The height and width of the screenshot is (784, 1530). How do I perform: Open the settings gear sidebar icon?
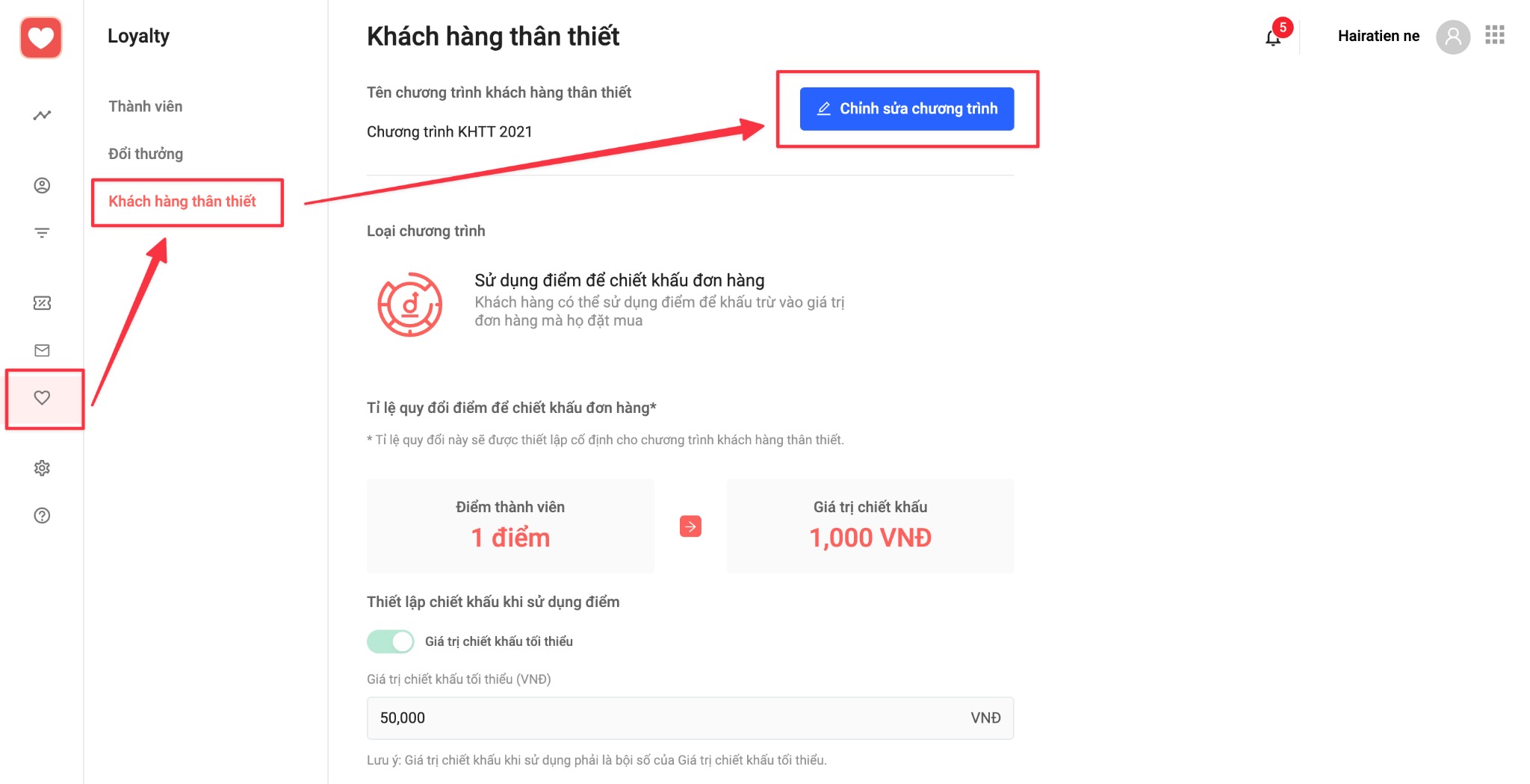(x=42, y=468)
